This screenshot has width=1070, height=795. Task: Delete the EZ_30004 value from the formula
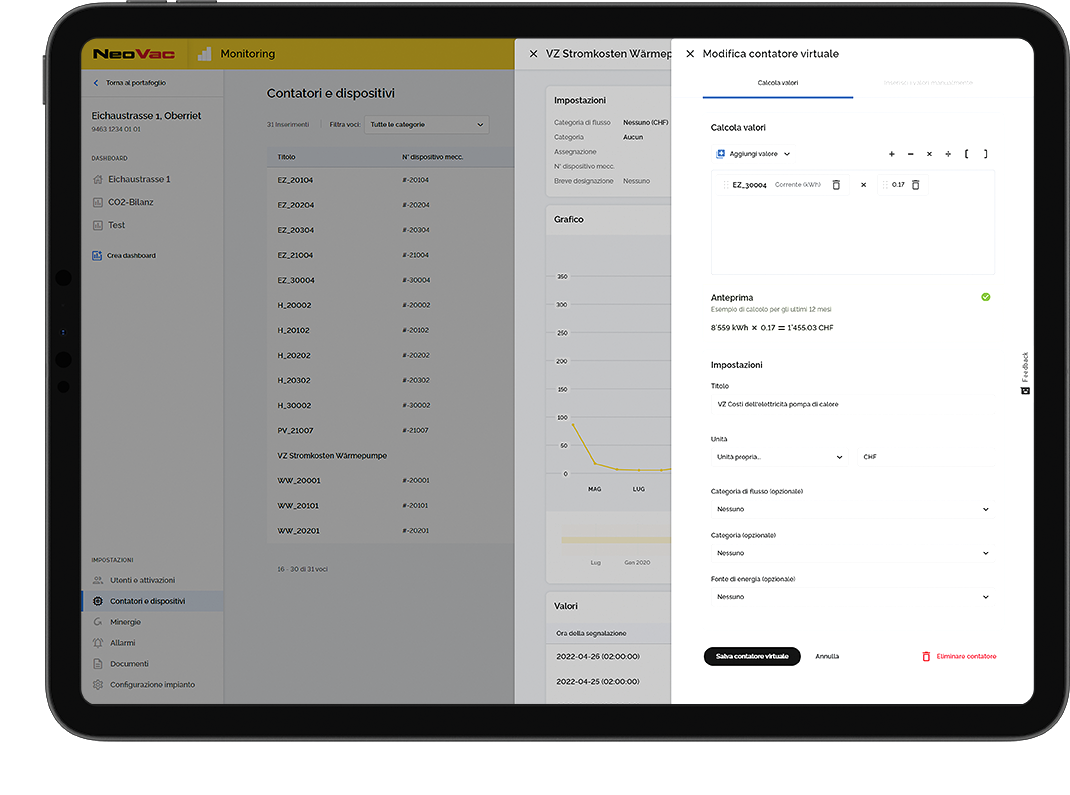(x=836, y=185)
